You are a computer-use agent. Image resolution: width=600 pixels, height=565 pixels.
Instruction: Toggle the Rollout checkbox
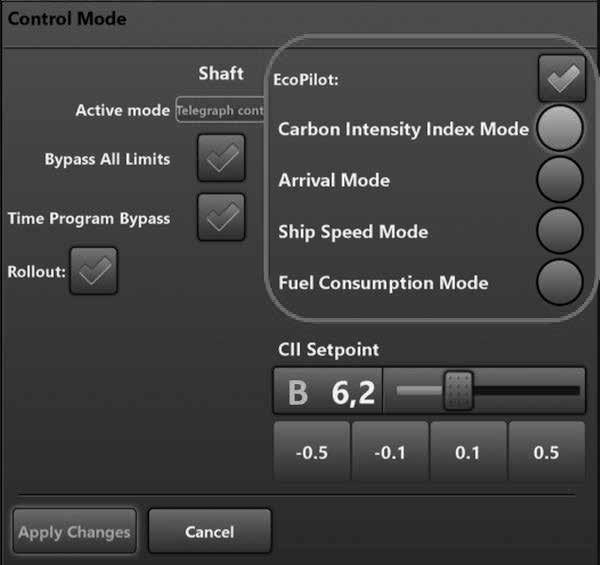(x=94, y=271)
